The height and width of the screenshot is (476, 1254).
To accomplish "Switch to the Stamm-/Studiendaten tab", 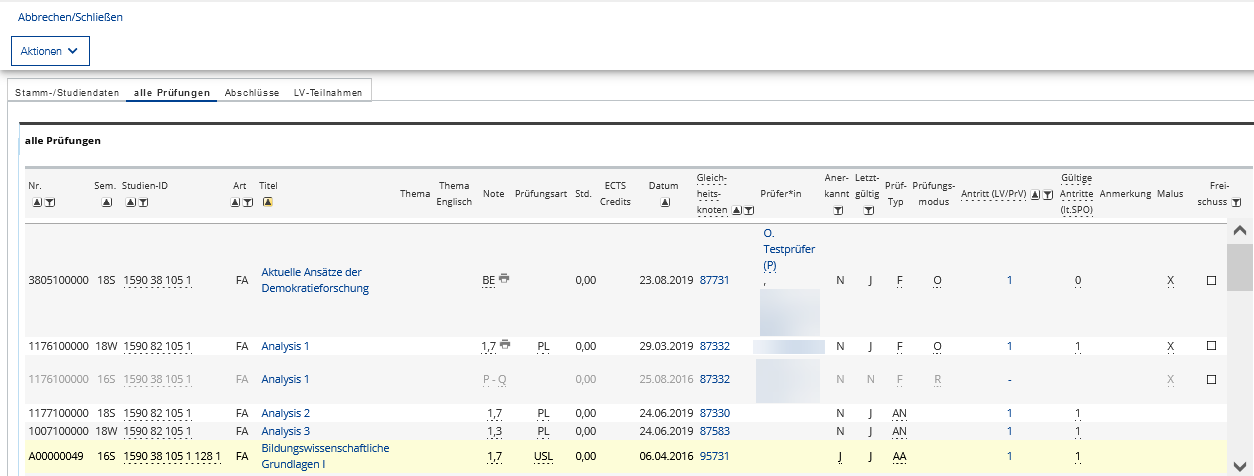I will 67,92.
